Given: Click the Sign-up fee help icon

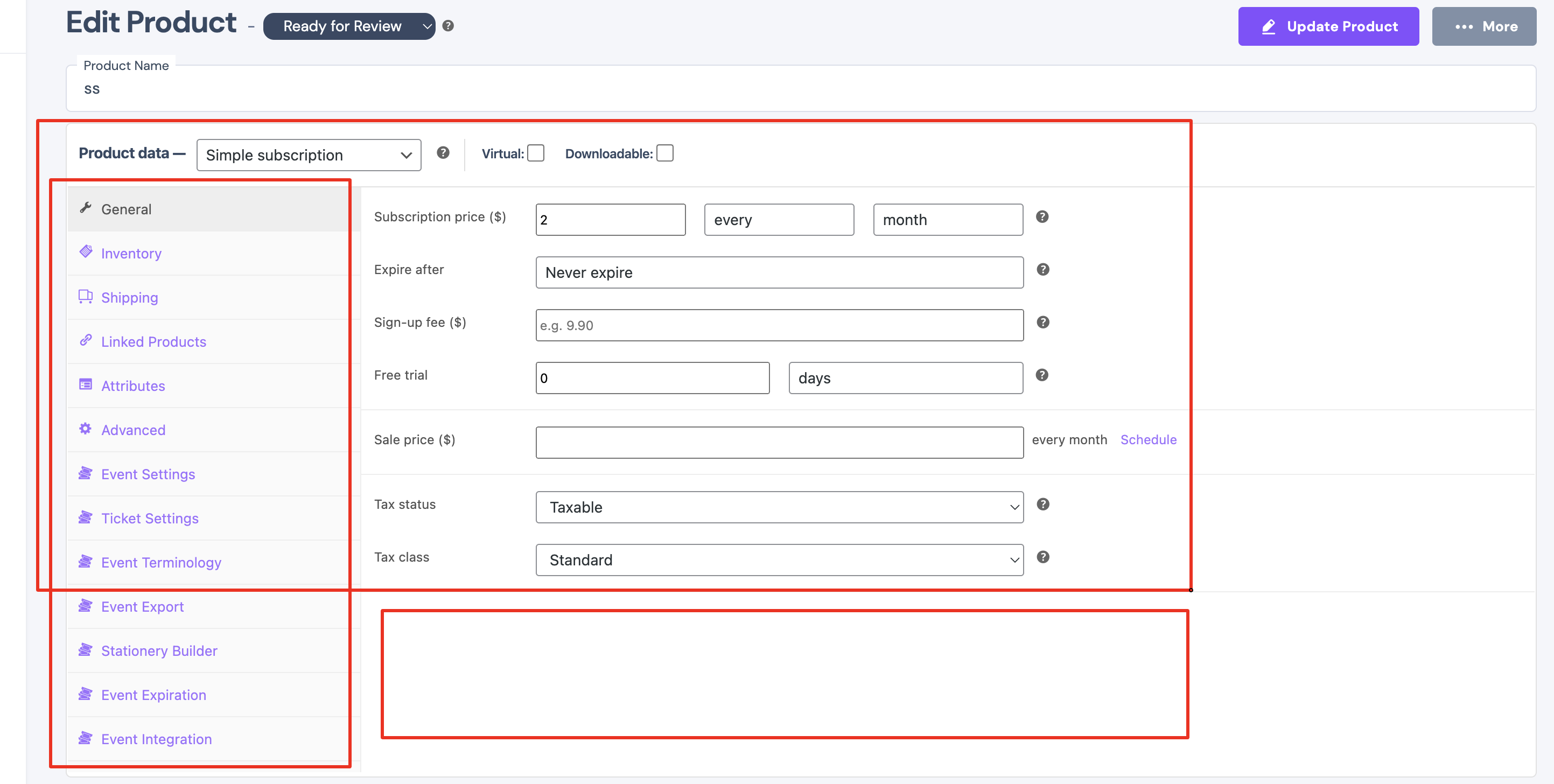Looking at the screenshot, I should tap(1042, 322).
